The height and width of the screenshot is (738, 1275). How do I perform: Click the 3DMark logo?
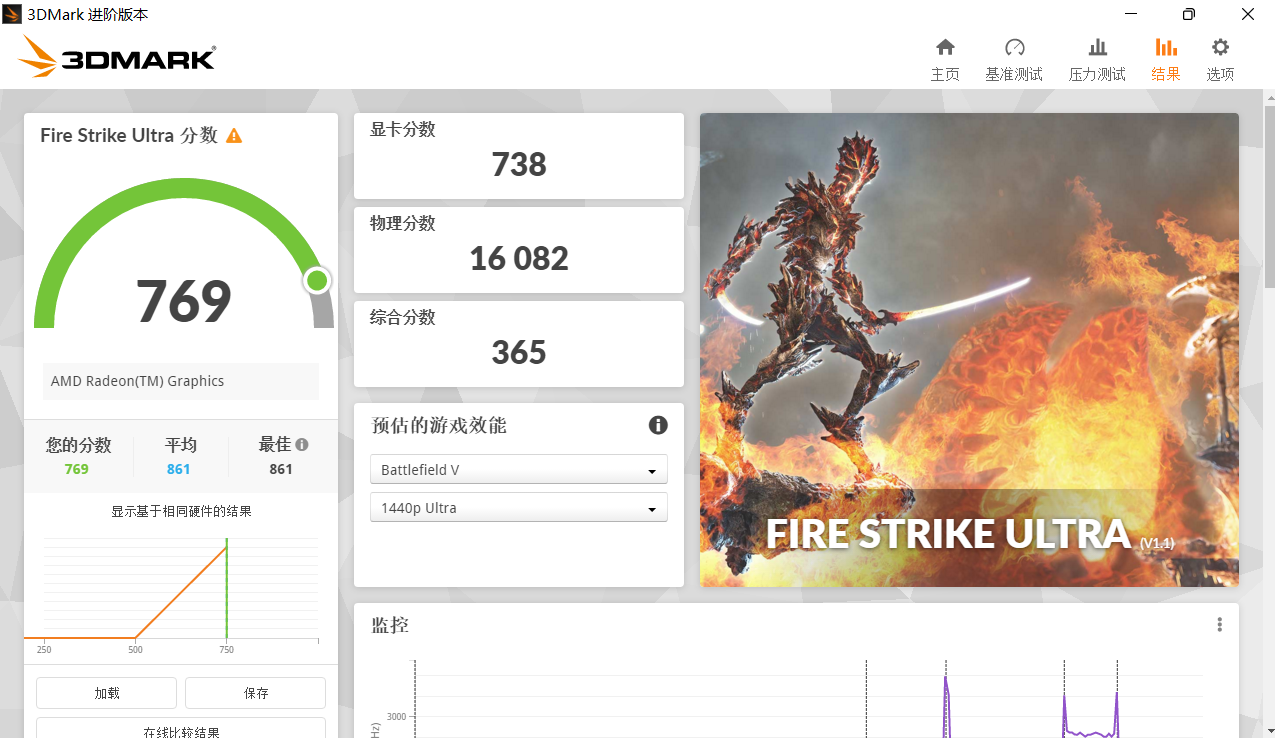[116, 57]
